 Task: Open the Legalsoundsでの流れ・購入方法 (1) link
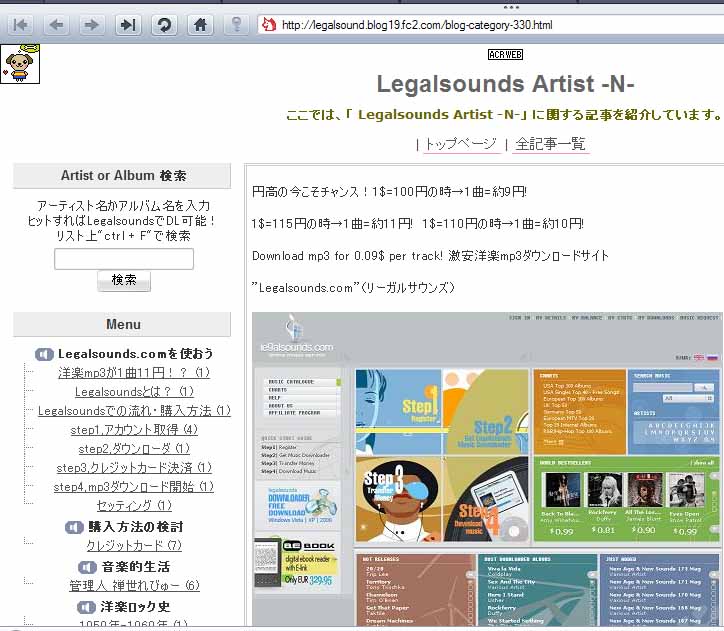134,411
